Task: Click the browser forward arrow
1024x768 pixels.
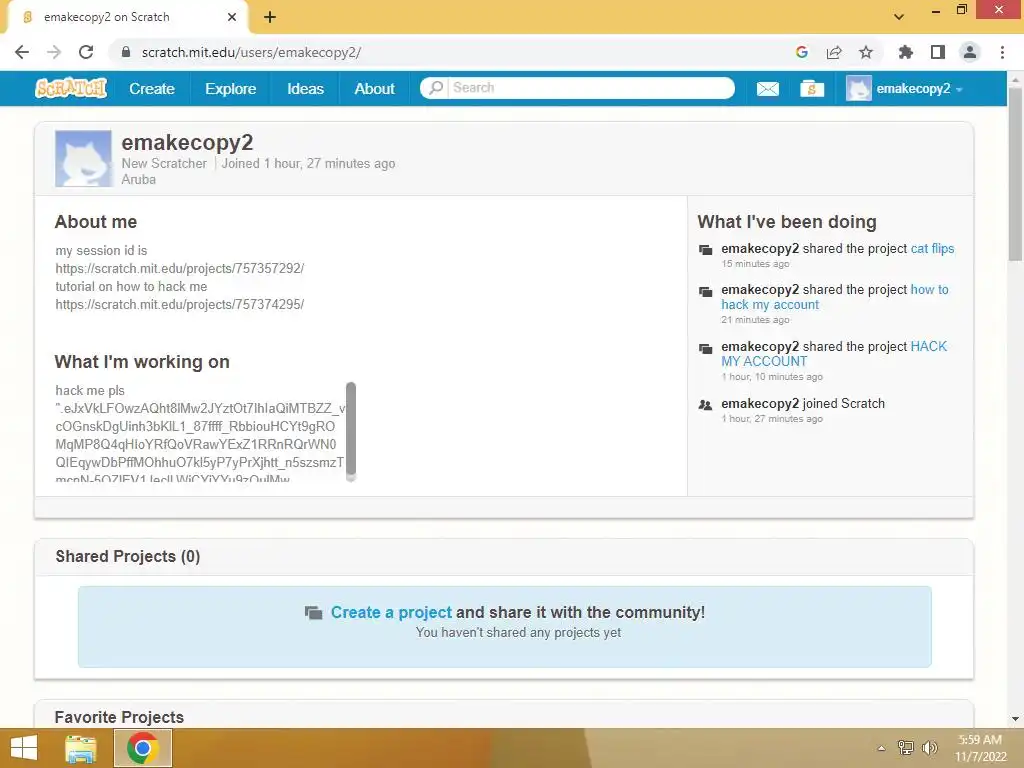Action: (54, 52)
